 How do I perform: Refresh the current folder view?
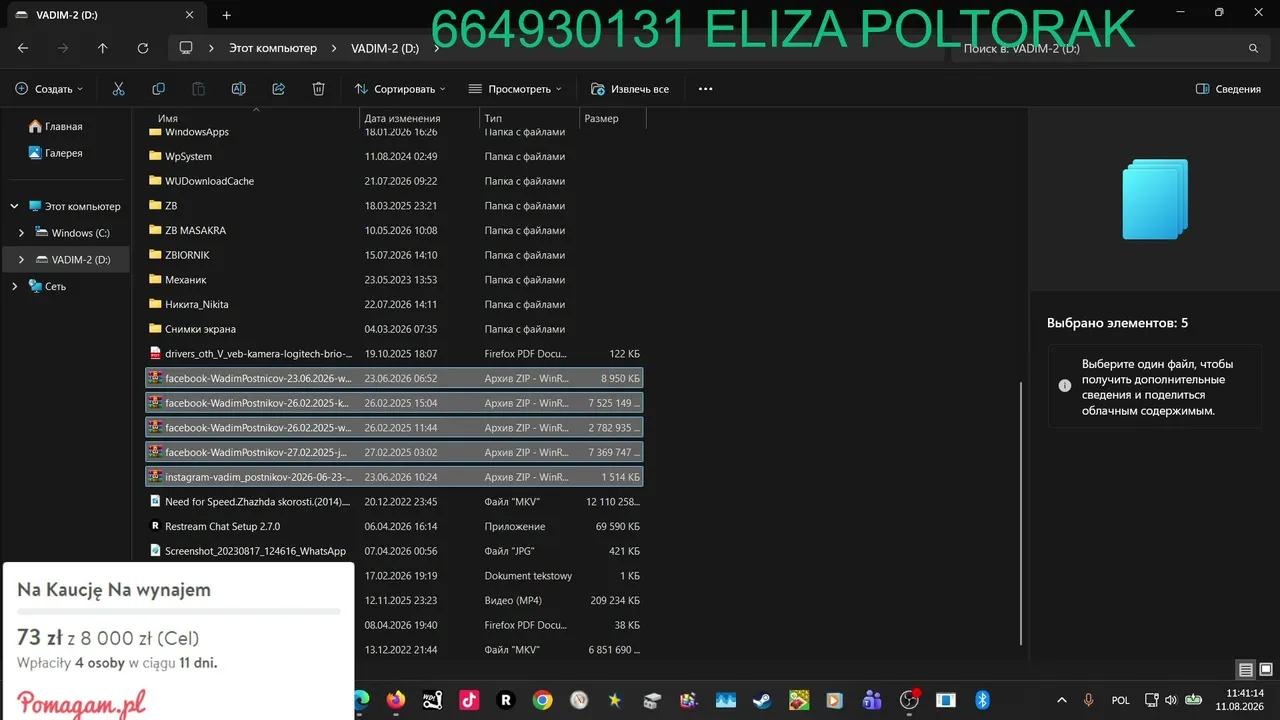pos(142,48)
